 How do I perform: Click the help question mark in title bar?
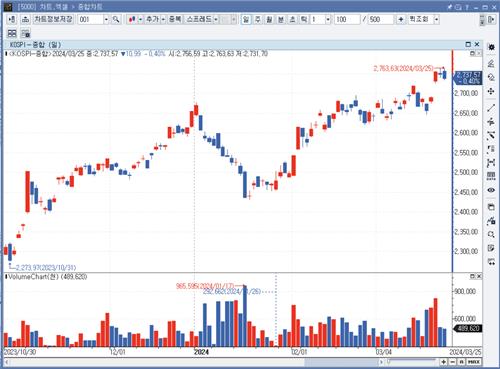coord(467,7)
